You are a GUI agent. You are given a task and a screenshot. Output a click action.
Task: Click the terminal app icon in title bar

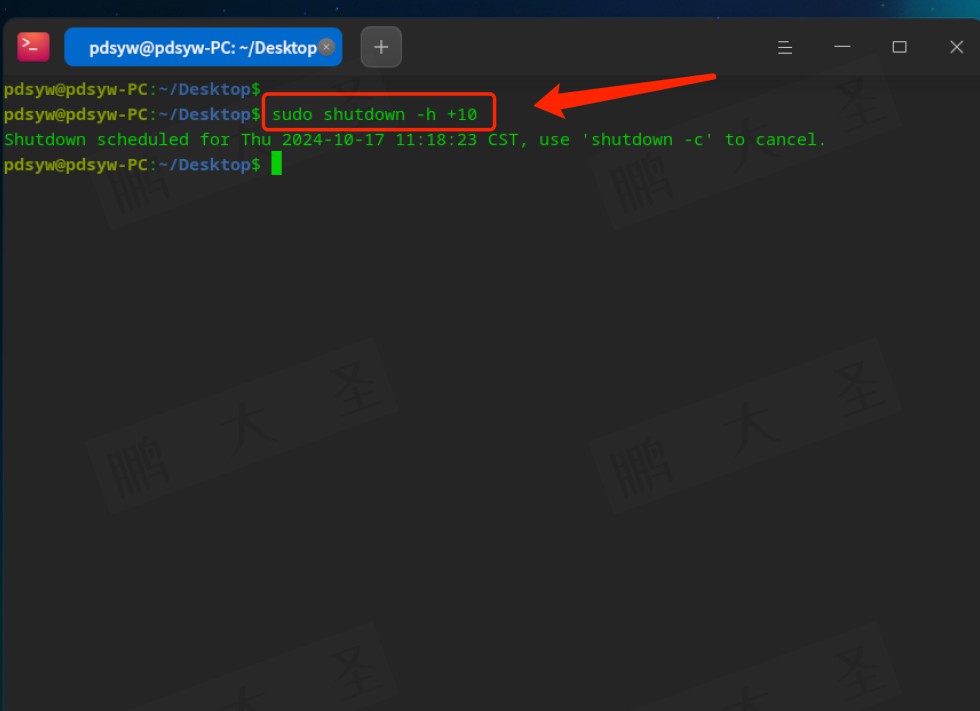pyautogui.click(x=33, y=47)
